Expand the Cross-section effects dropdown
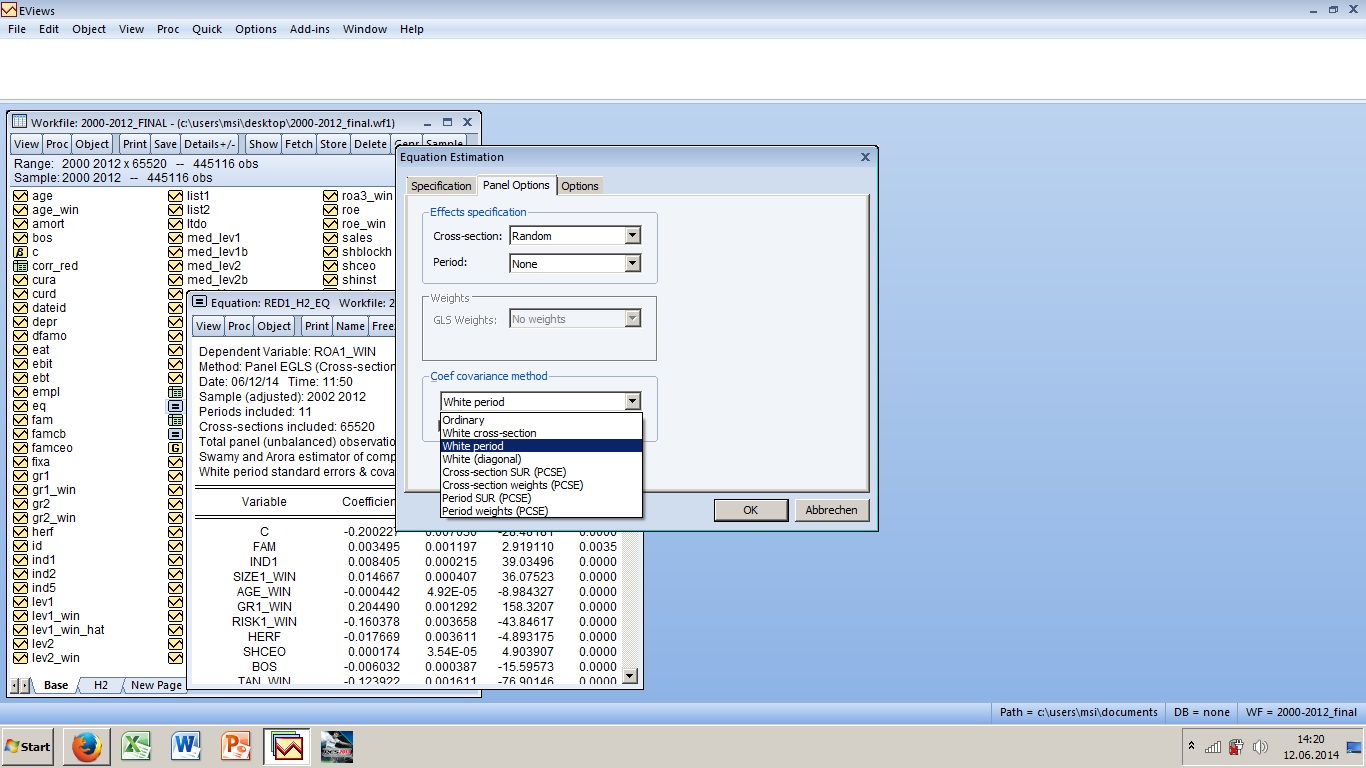This screenshot has height=768, width=1366. [x=632, y=236]
